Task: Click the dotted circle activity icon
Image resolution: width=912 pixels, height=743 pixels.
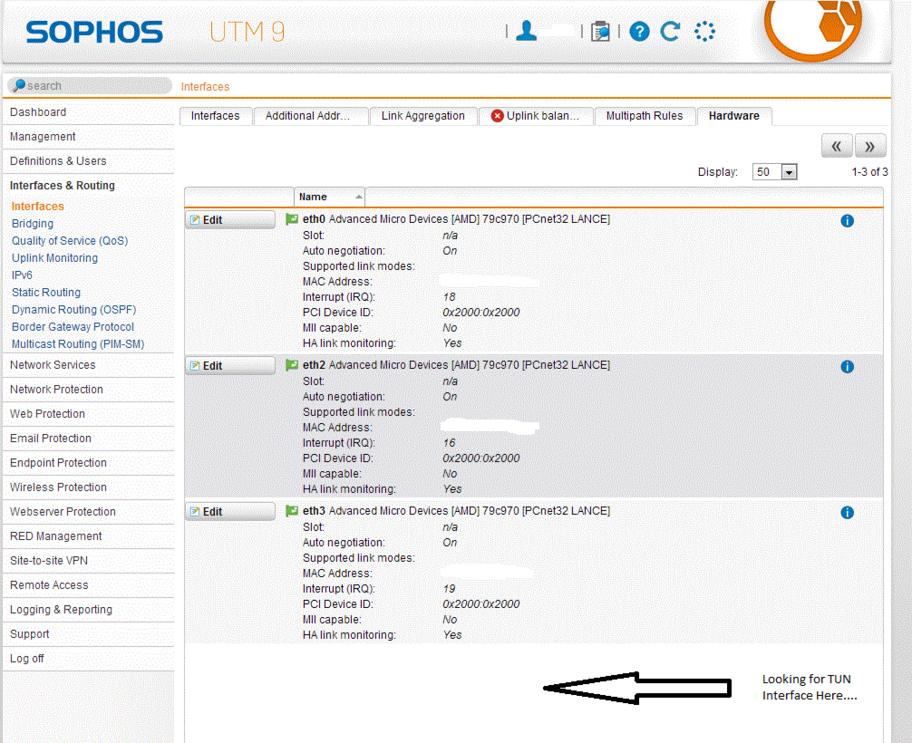Action: (x=705, y=31)
